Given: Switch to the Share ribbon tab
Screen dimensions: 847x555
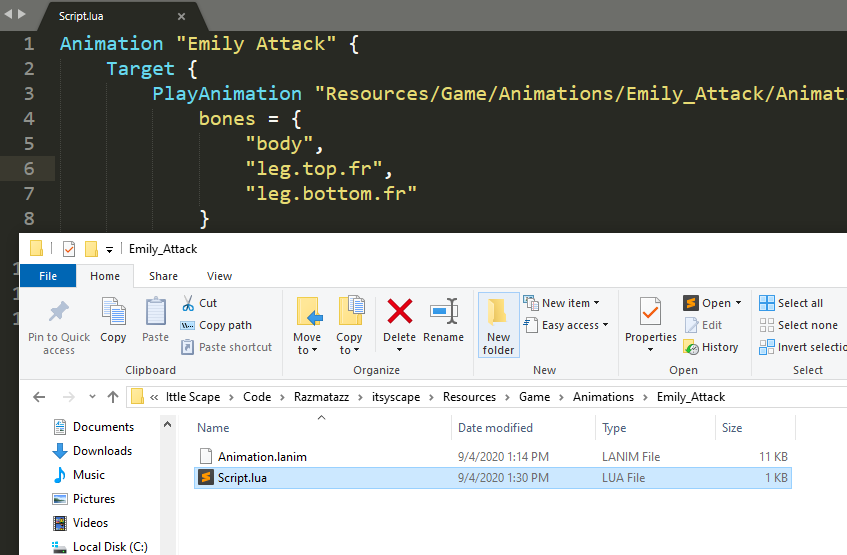Looking at the screenshot, I should [163, 276].
